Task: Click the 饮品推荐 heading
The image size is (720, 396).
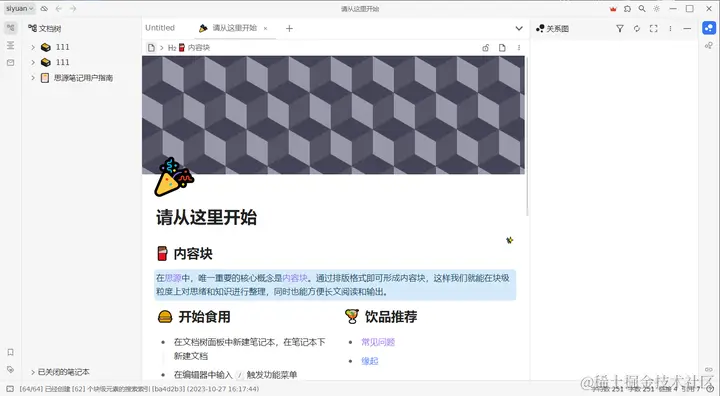Action: 391,317
